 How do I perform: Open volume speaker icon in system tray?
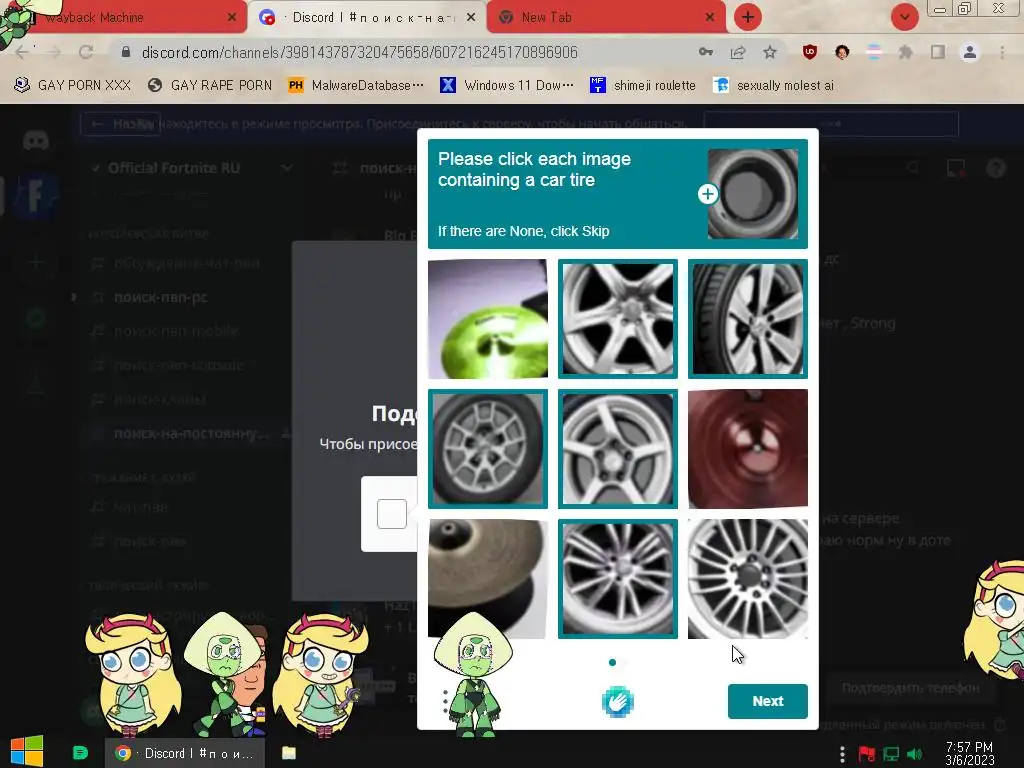915,754
